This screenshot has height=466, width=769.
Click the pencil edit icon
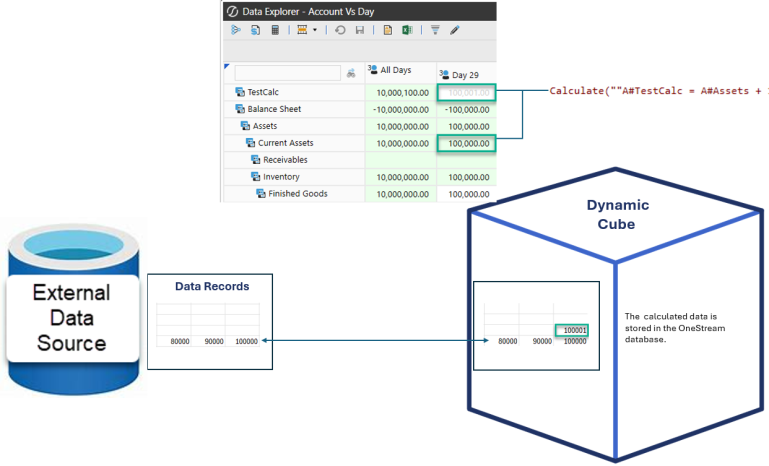tap(454, 31)
